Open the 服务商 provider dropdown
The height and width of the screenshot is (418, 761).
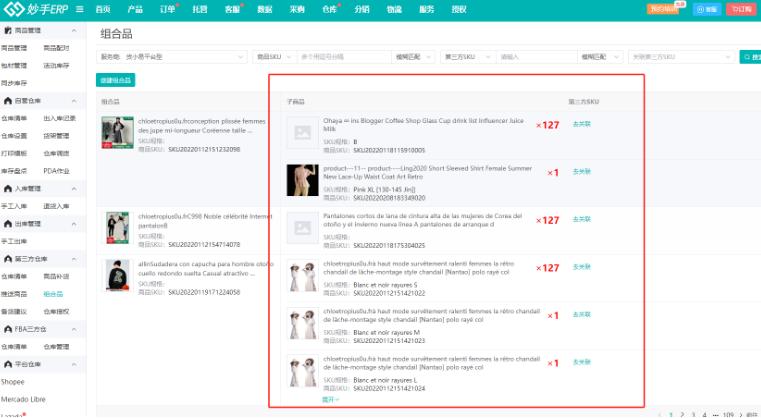(x=172, y=57)
